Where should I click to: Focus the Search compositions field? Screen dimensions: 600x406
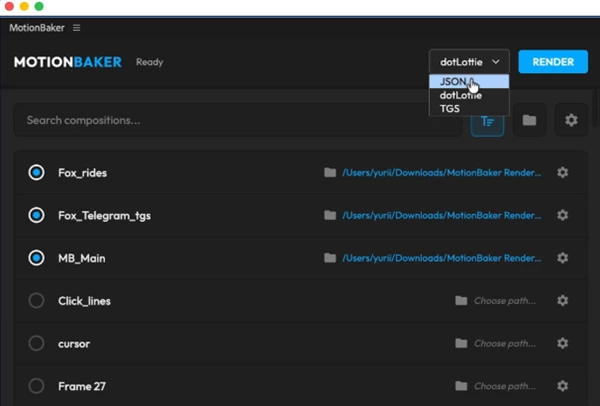pyautogui.click(x=238, y=120)
